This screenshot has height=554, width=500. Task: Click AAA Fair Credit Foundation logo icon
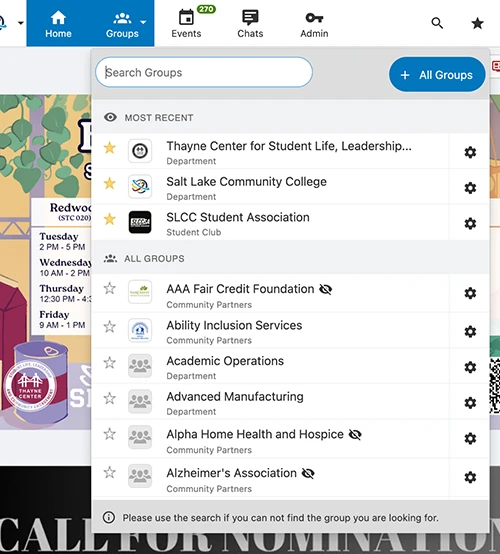click(x=140, y=292)
